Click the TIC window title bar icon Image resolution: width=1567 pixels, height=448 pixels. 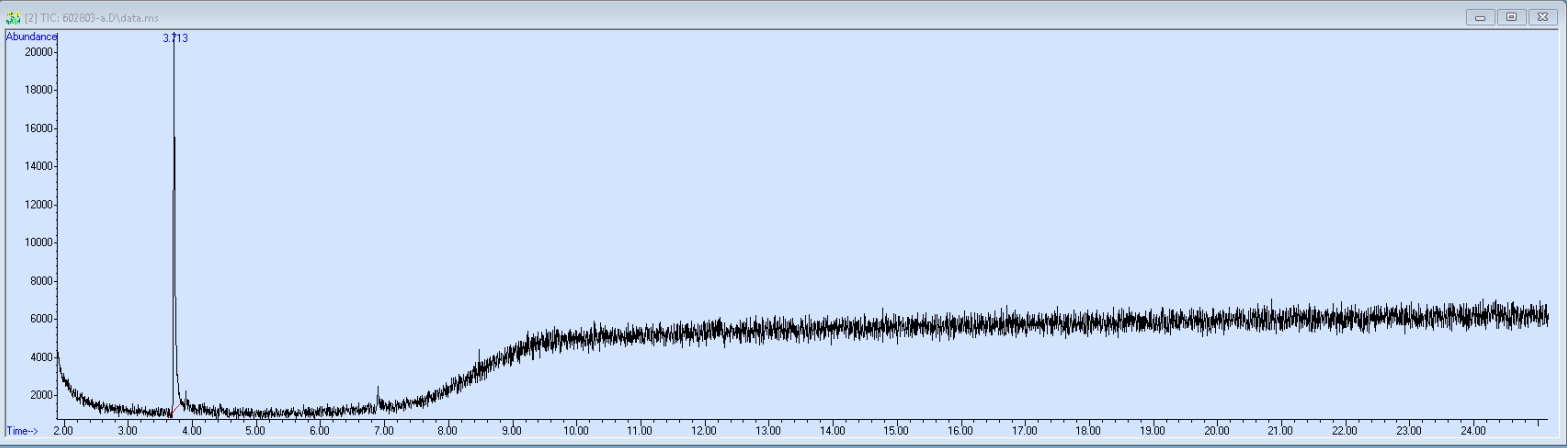pos(13,18)
